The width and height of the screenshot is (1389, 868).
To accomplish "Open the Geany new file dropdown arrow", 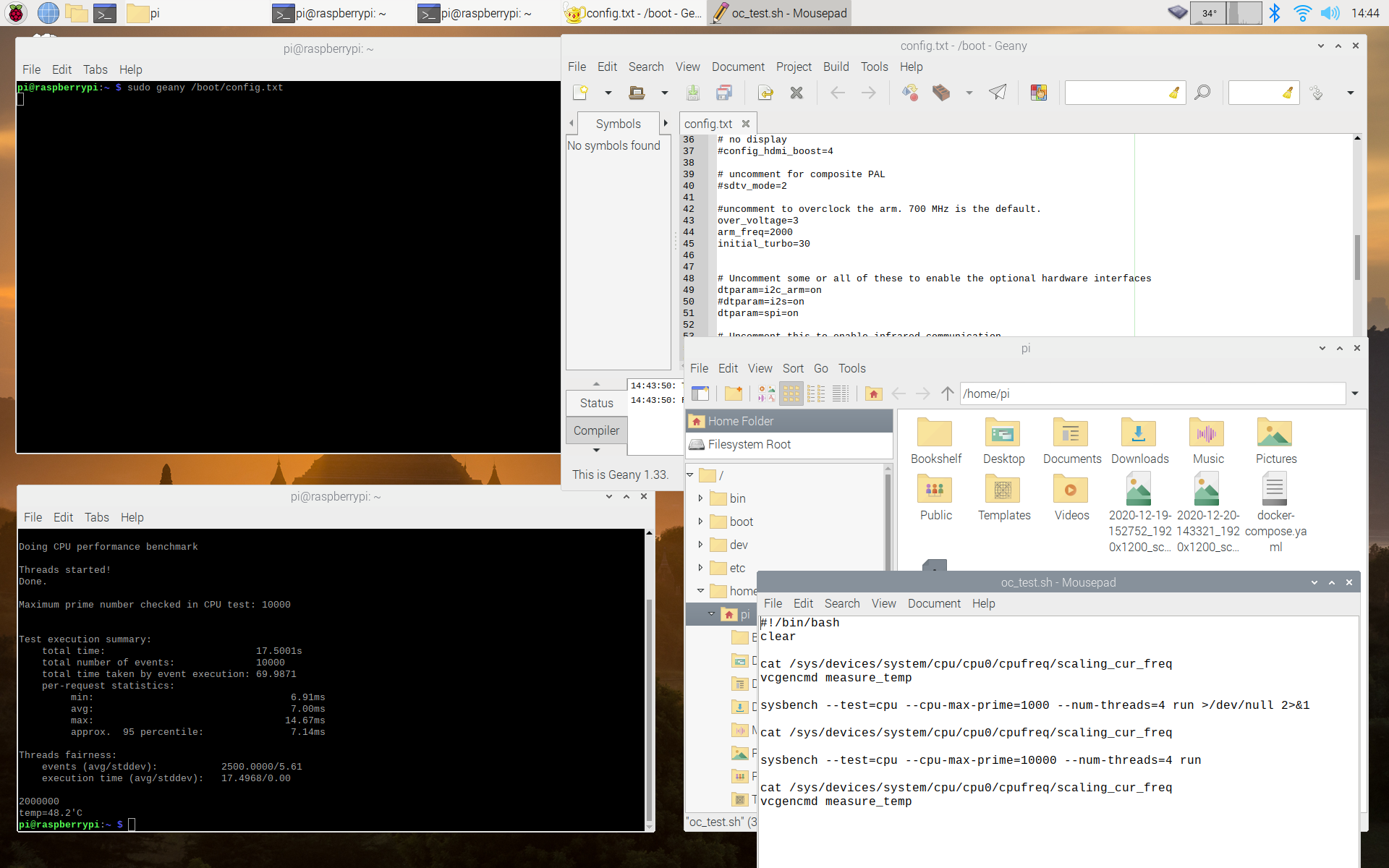I will (x=608, y=93).
